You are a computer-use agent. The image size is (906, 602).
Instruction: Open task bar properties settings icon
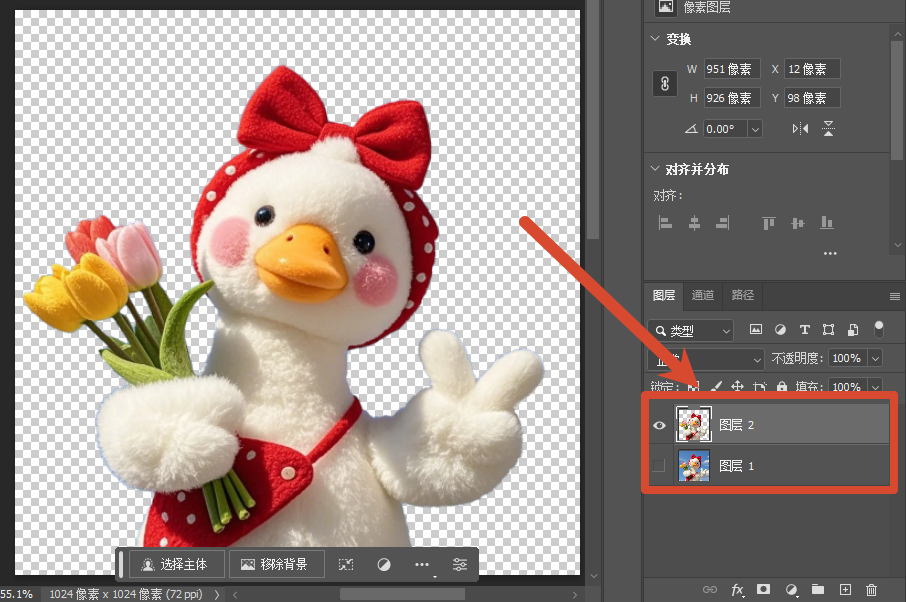click(x=460, y=564)
